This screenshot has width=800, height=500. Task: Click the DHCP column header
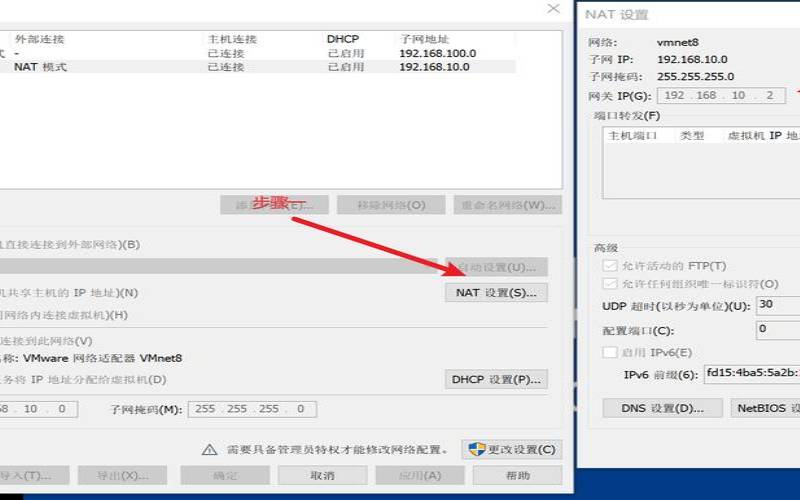(342, 39)
